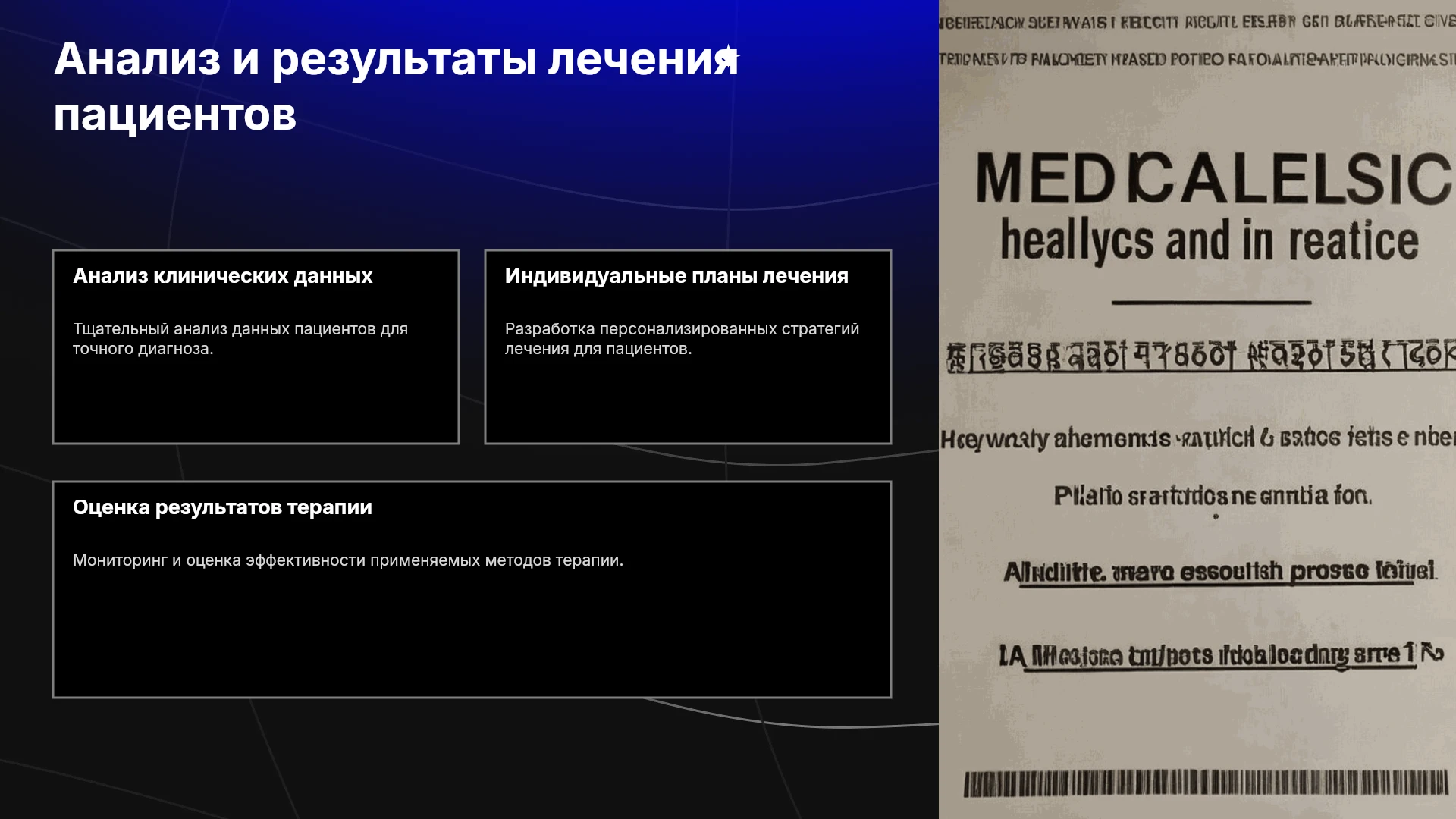Click the line starting with "Hceywnaty"

1197,438
